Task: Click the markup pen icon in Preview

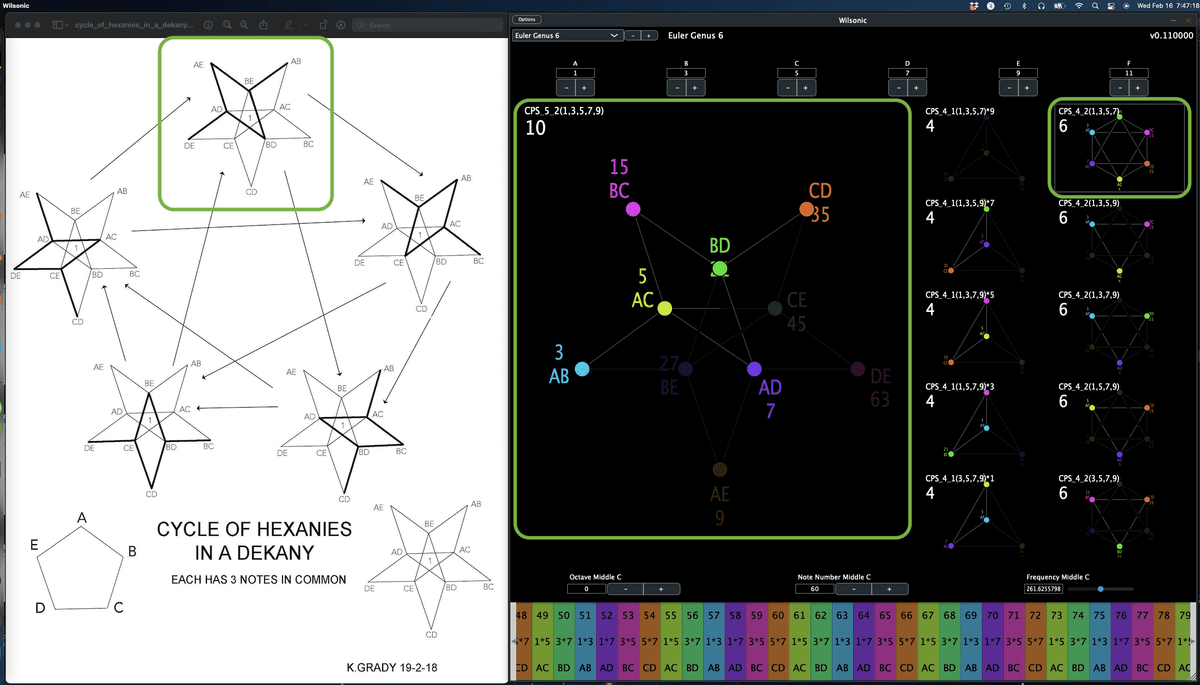Action: click(x=288, y=24)
